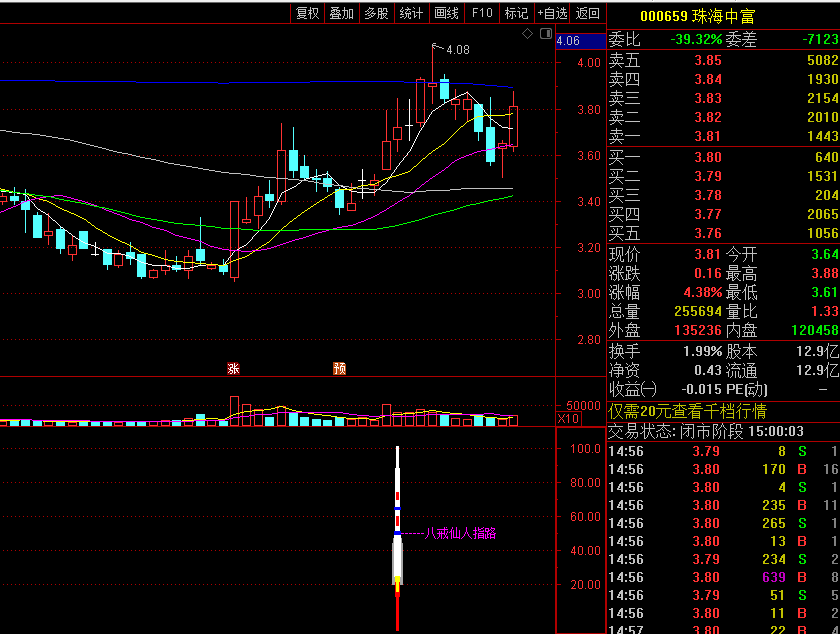Viewport: 840px width, 634px height.
Task: Select the 卖二 3.82 ask row
Action: point(723,117)
